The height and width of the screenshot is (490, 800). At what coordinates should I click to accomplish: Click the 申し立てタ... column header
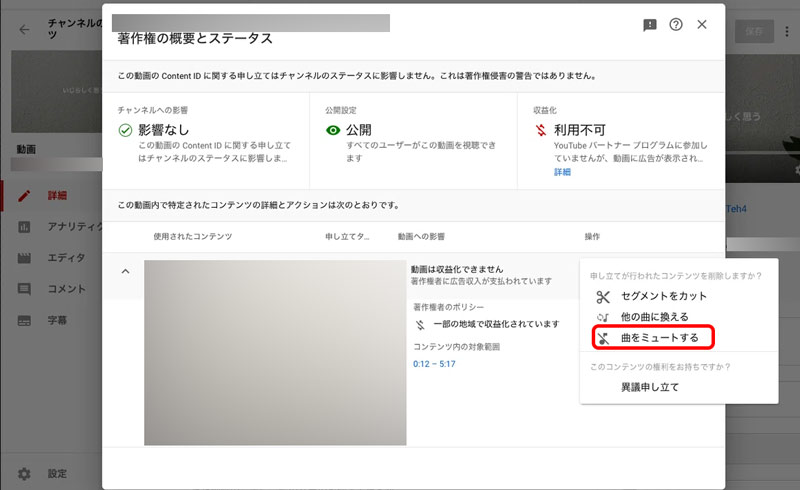click(347, 237)
